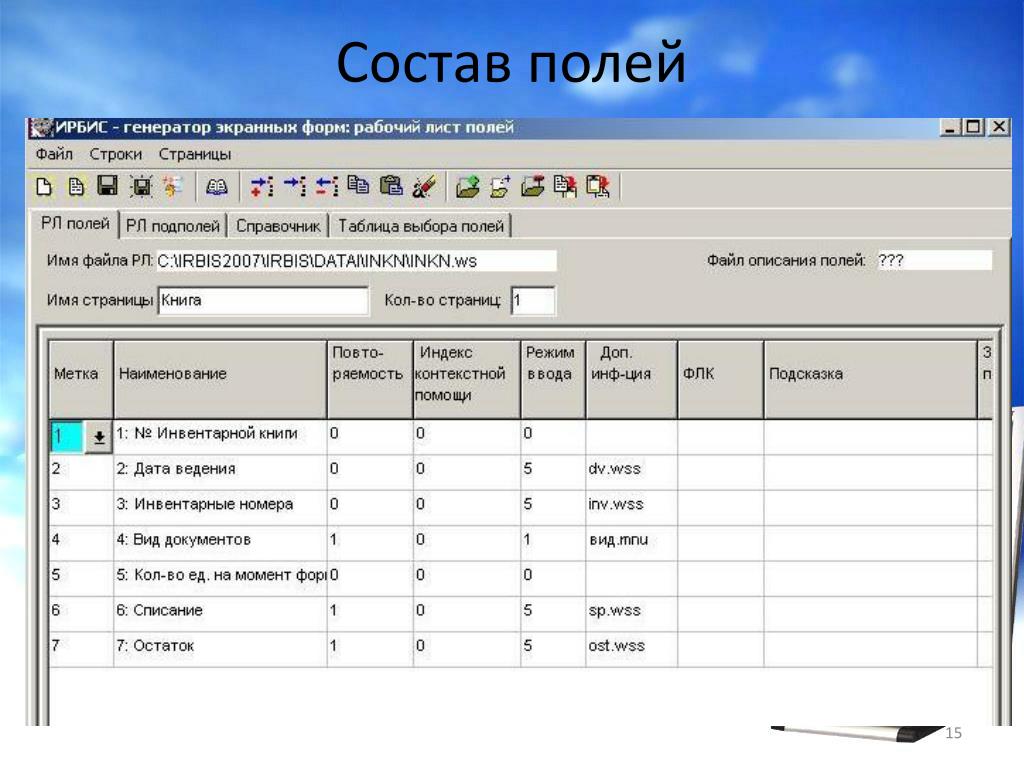Click the IRBIS application icon in the title bar

click(40, 127)
